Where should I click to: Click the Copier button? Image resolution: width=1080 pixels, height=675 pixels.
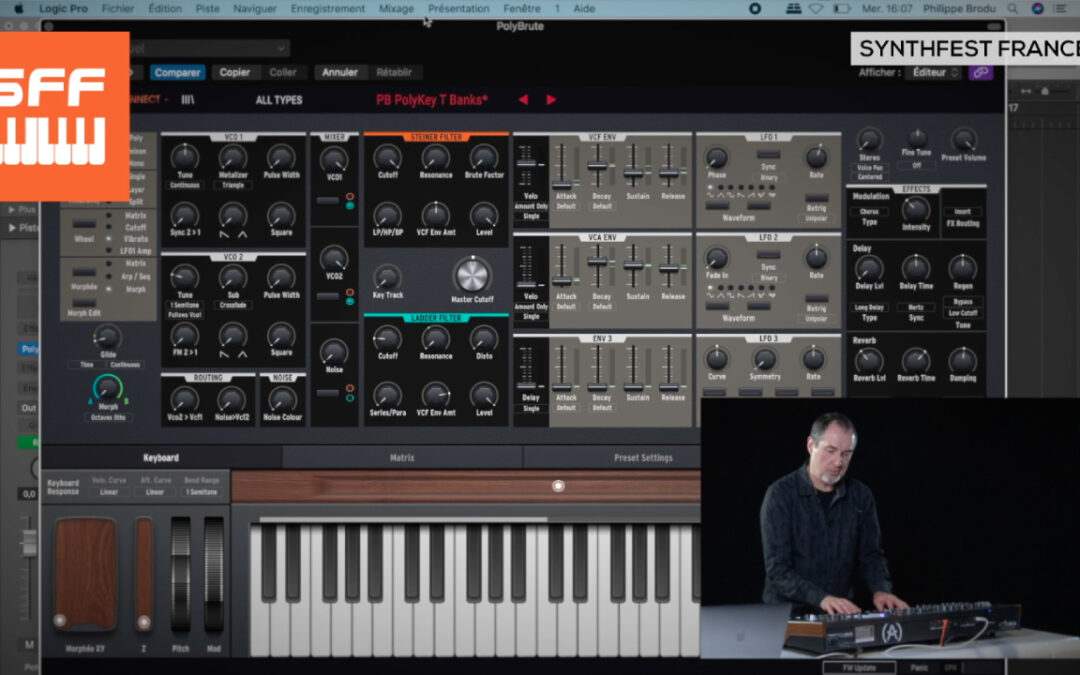pyautogui.click(x=234, y=72)
